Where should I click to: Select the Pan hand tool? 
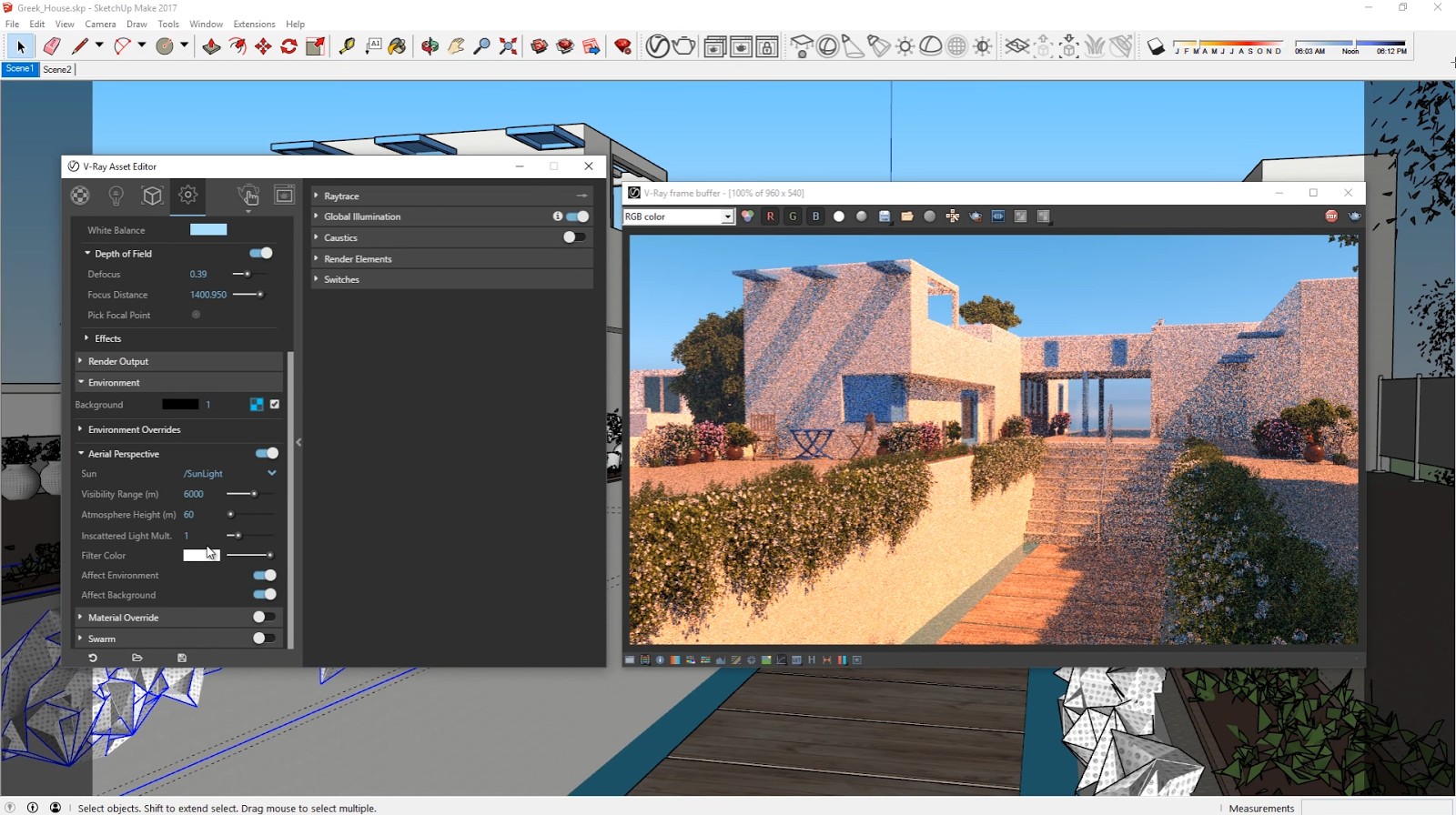coord(456,46)
